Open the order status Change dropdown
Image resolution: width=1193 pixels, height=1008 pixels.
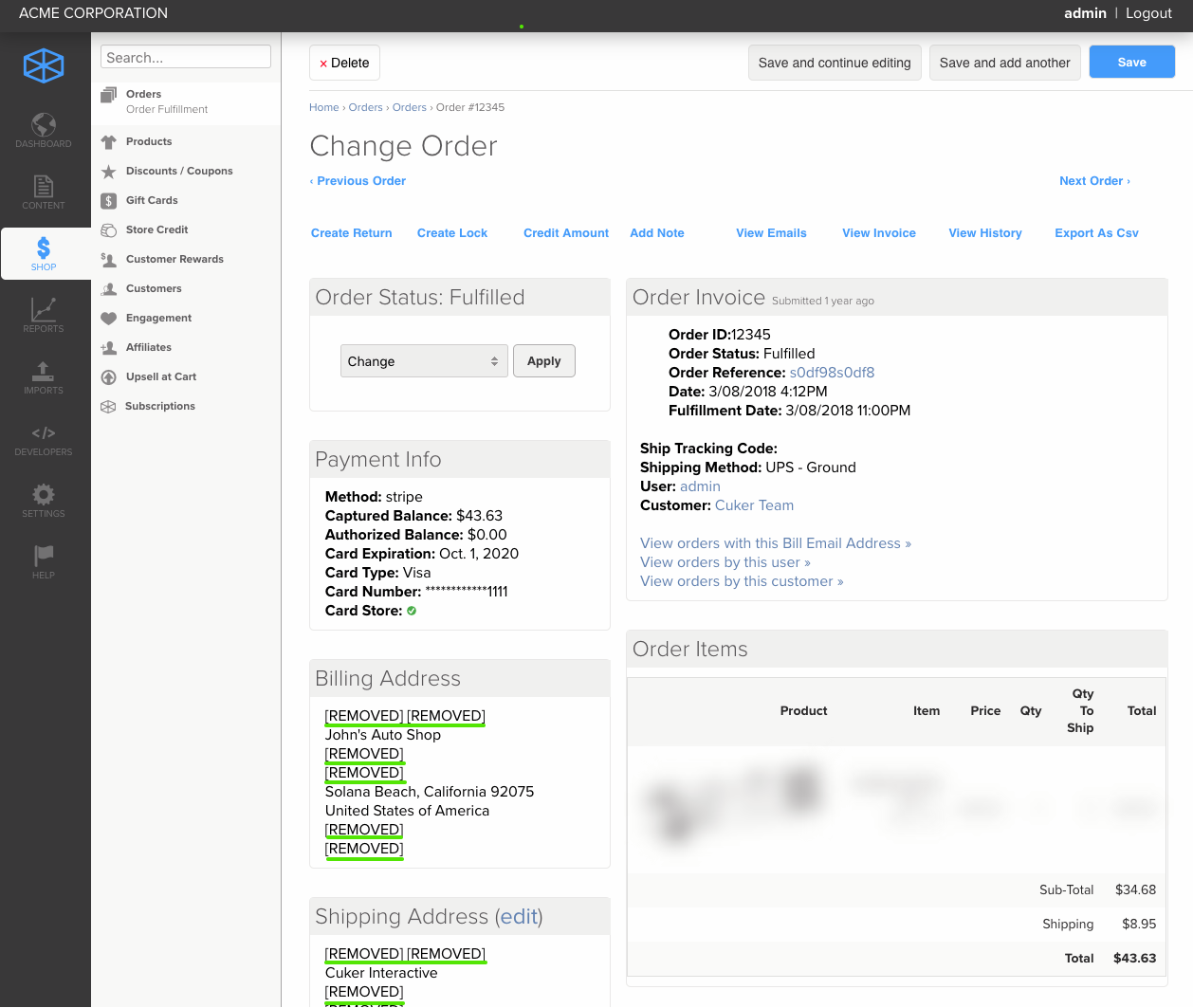[x=424, y=361]
